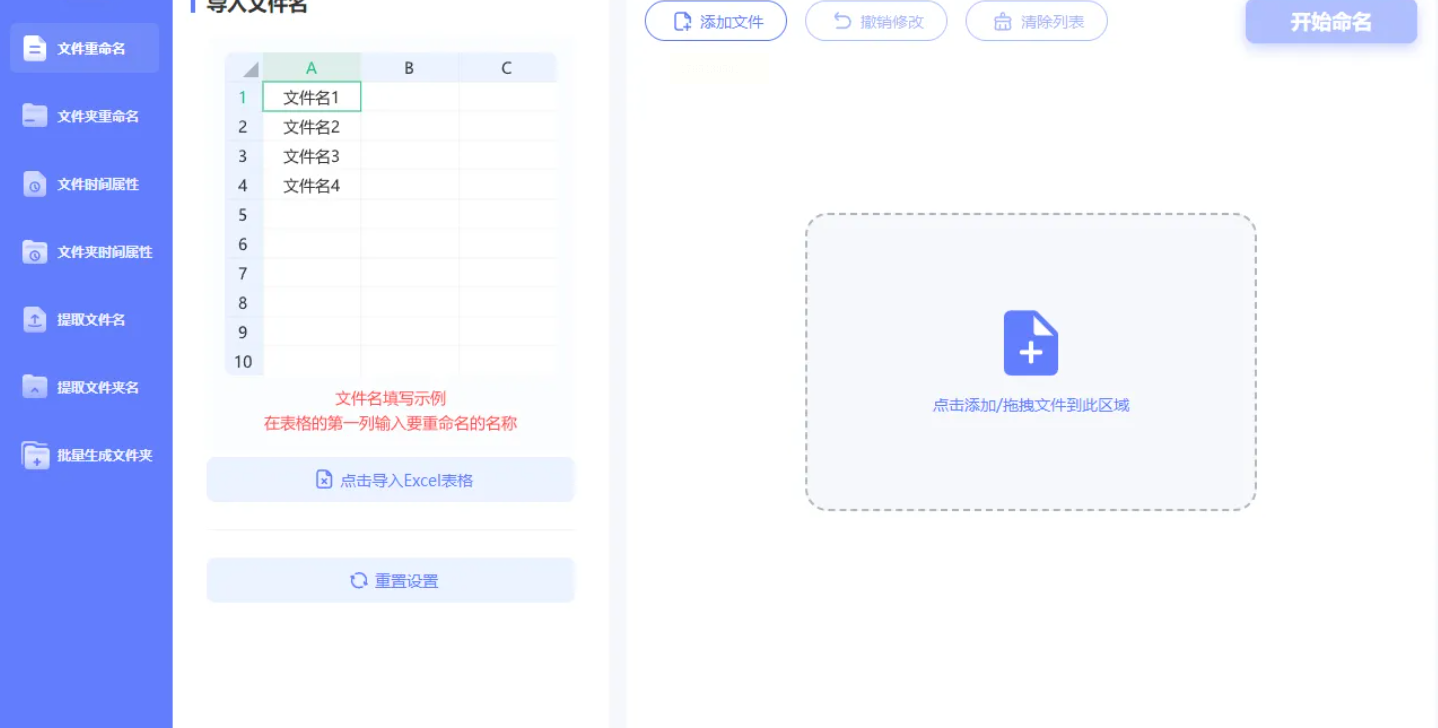Select the 提取文件名 upload icon

coord(35,320)
